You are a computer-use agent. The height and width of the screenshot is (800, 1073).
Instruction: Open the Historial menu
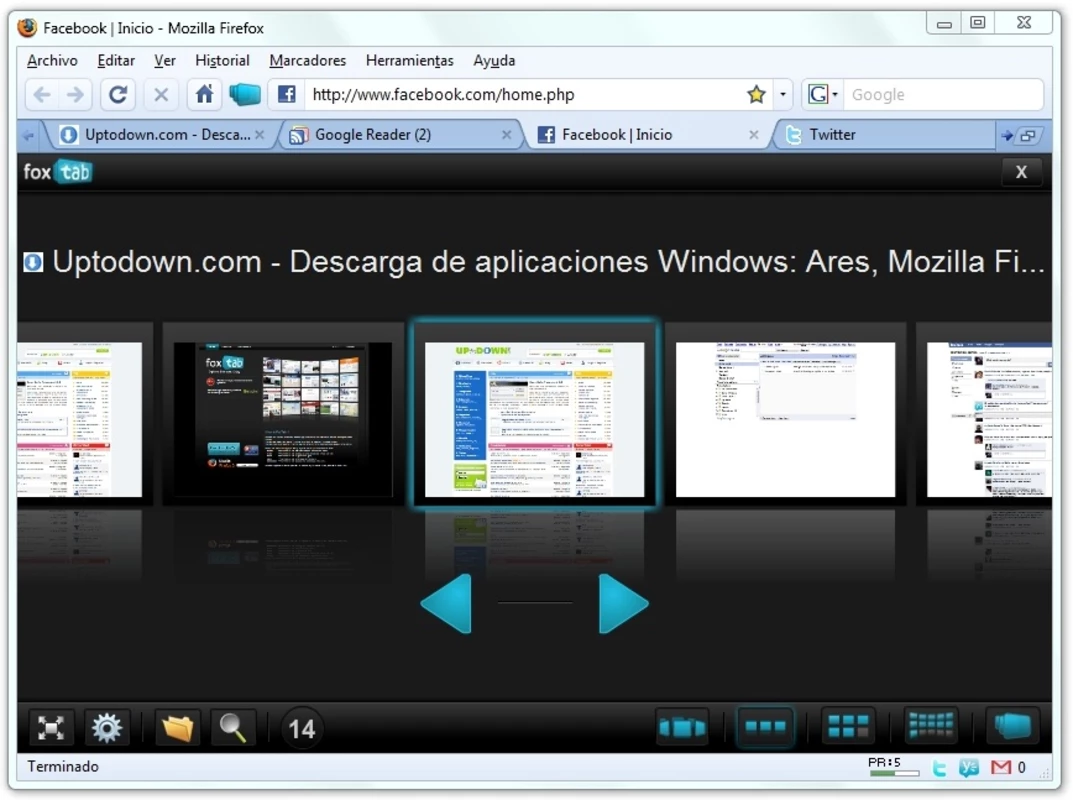tap(222, 60)
